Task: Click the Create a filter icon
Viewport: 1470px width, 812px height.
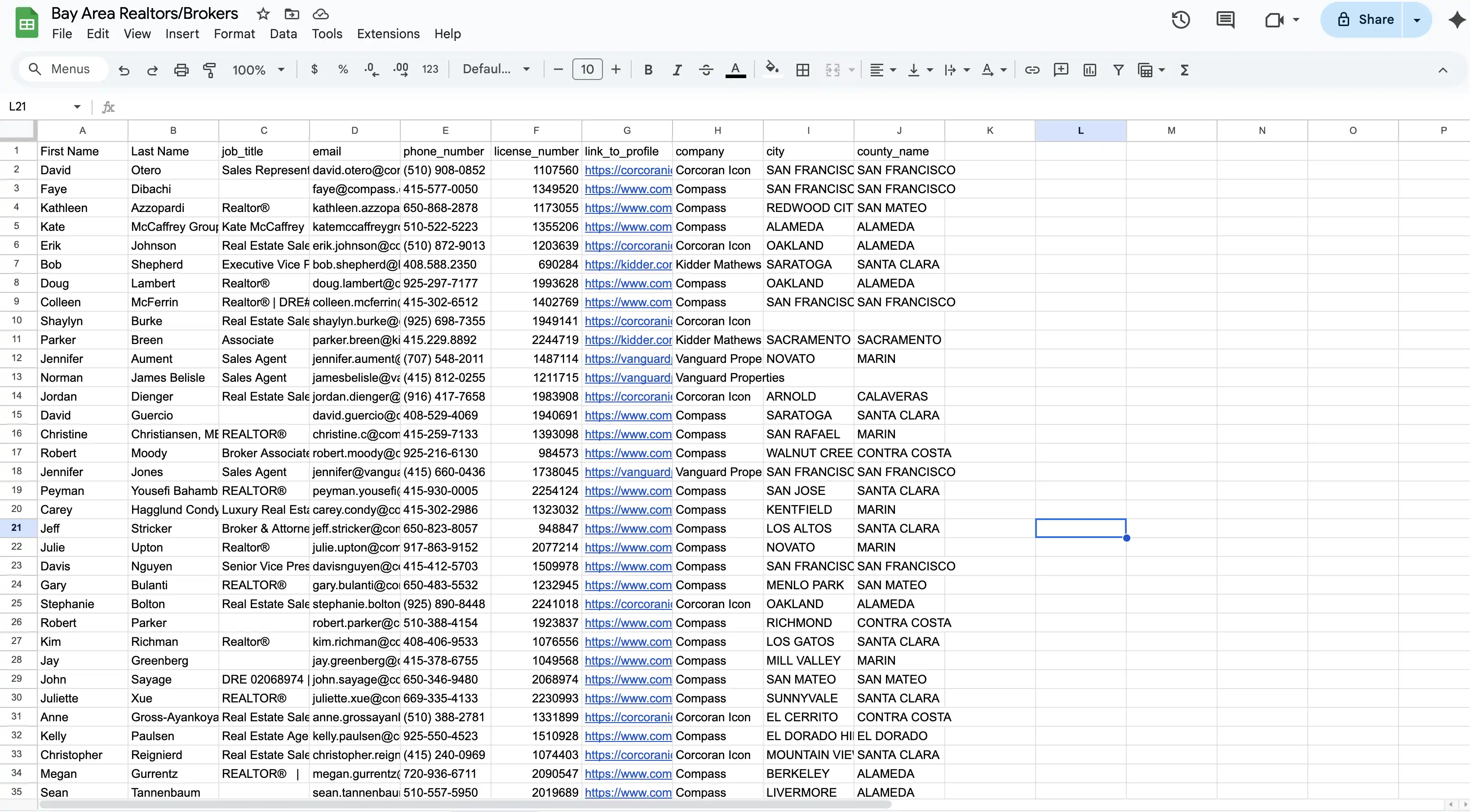Action: coord(1119,69)
